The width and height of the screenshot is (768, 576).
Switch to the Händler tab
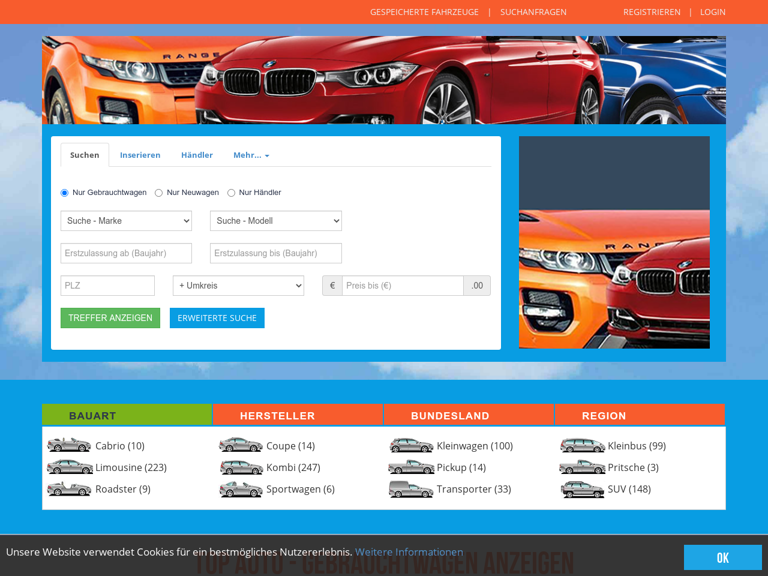point(197,155)
